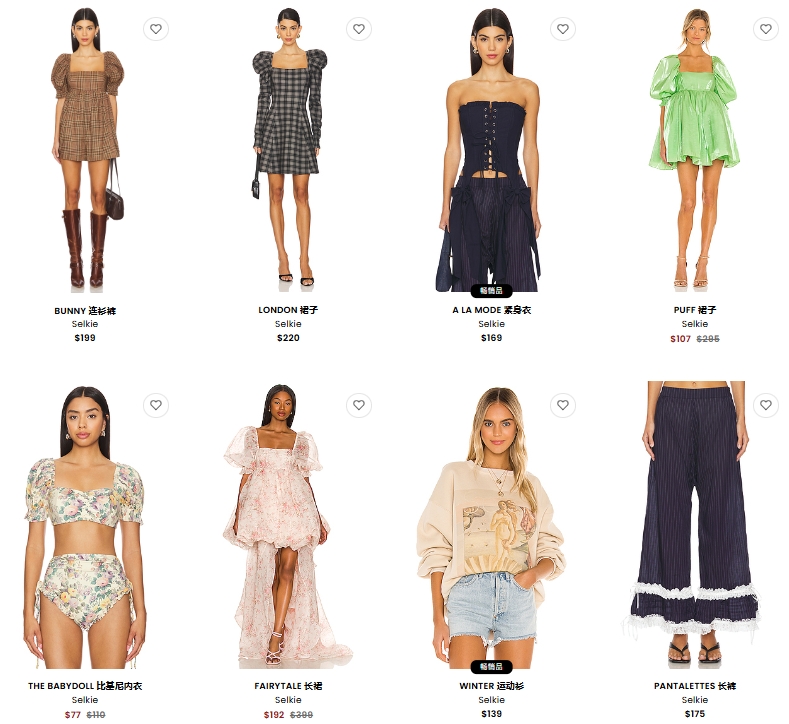Open the LONDON product title link
Screen dimensions: 789x724
point(288,310)
